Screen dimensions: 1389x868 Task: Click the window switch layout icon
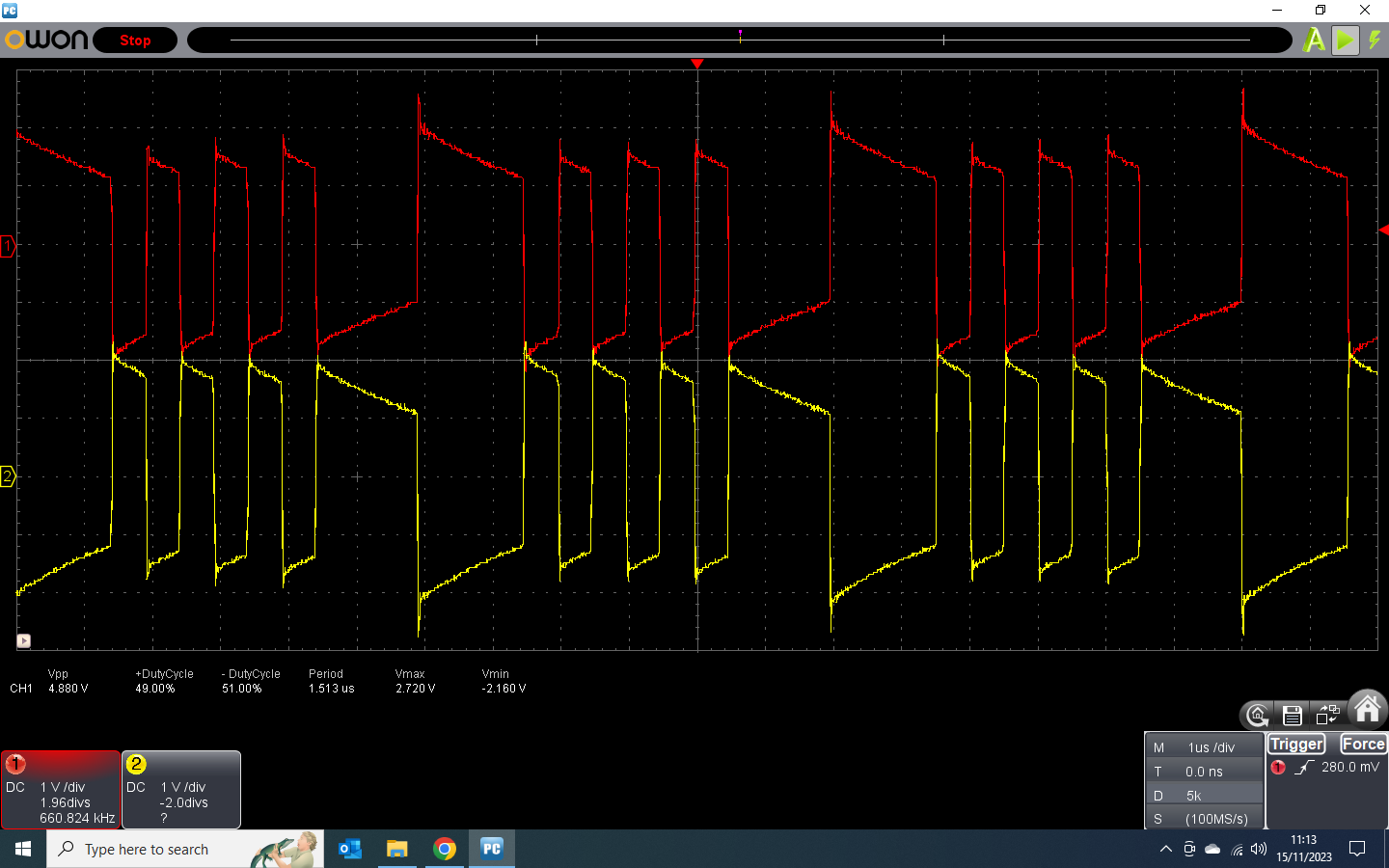(x=1328, y=715)
